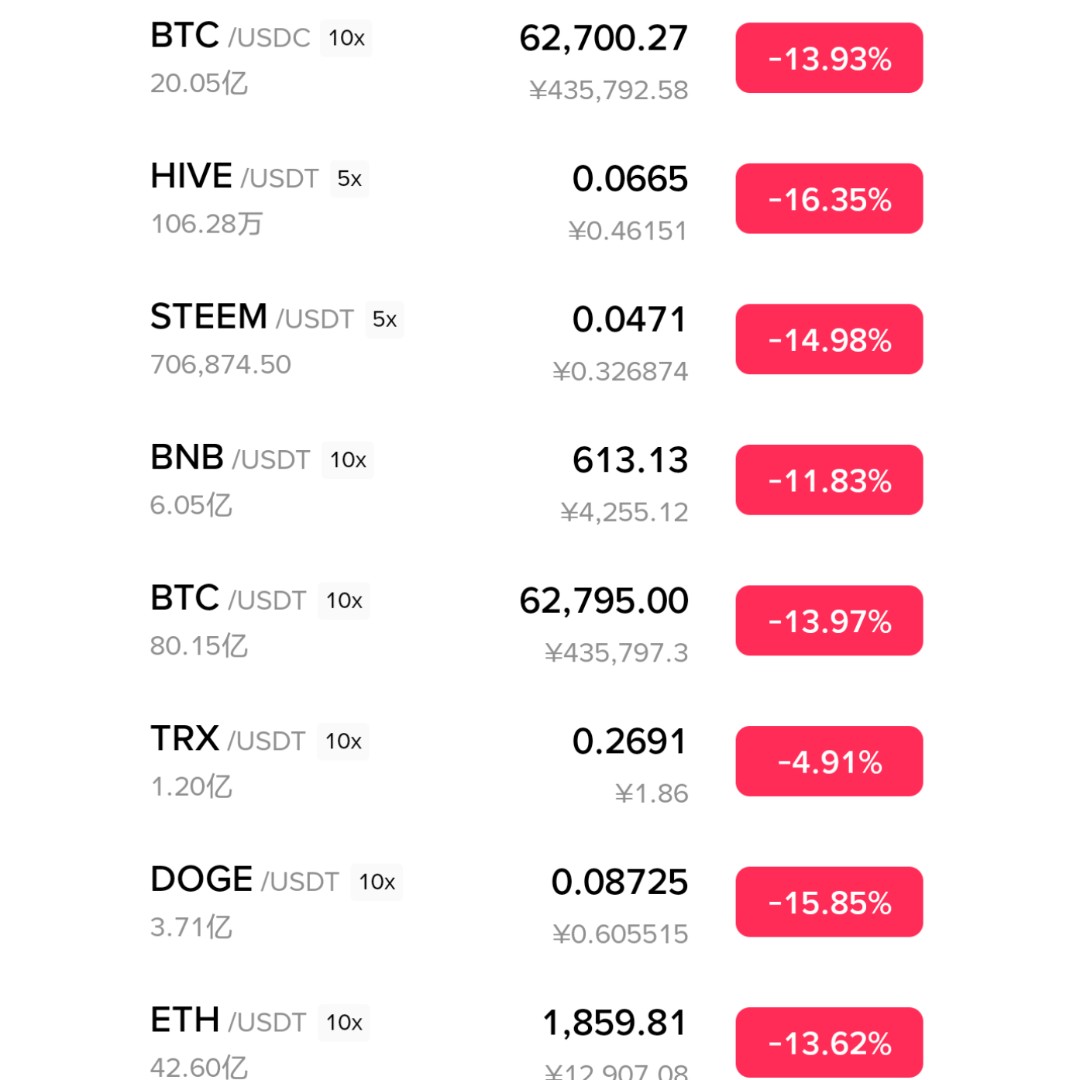Select the ETH price 1,859.81

point(615,1023)
